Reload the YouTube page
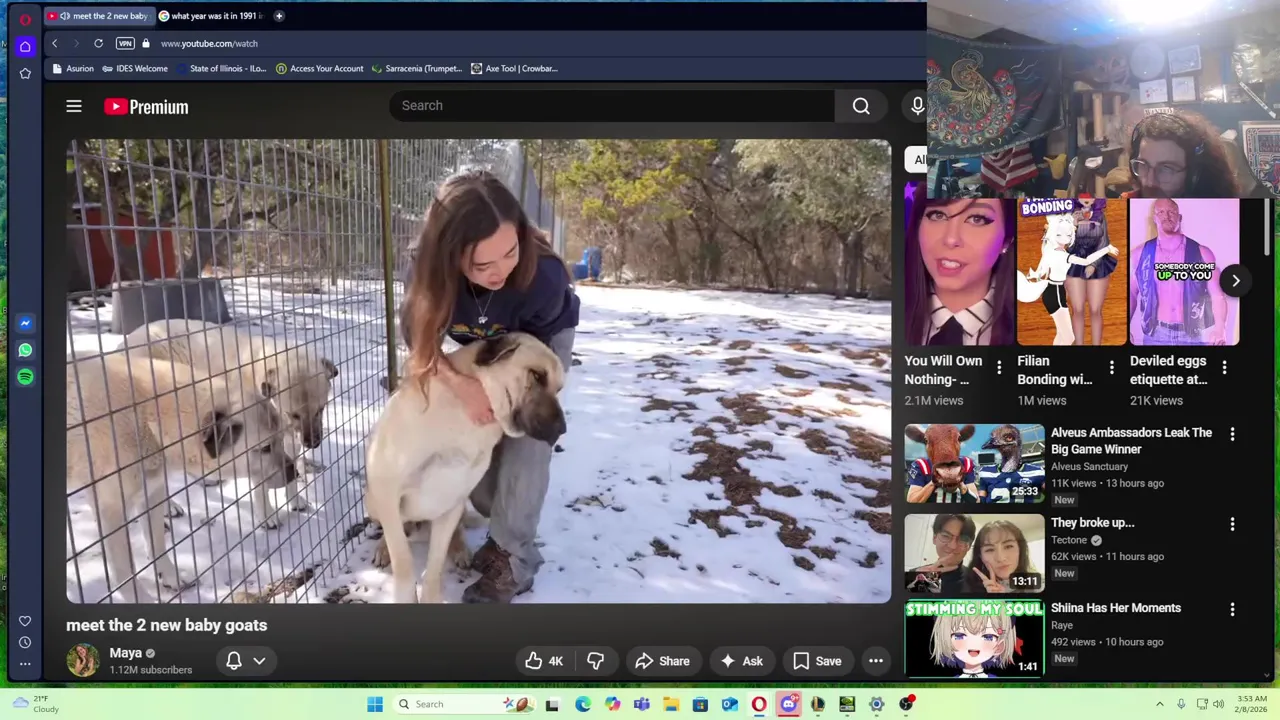Viewport: 1280px width, 720px height. pos(98,44)
